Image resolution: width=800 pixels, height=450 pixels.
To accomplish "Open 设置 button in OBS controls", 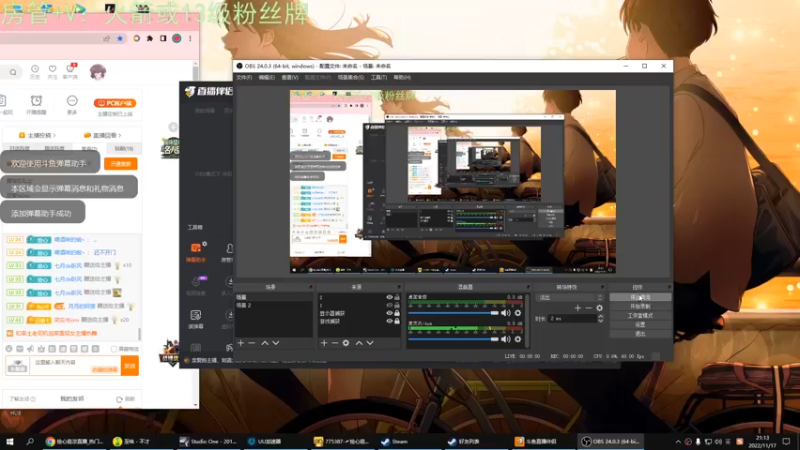I will coord(640,324).
